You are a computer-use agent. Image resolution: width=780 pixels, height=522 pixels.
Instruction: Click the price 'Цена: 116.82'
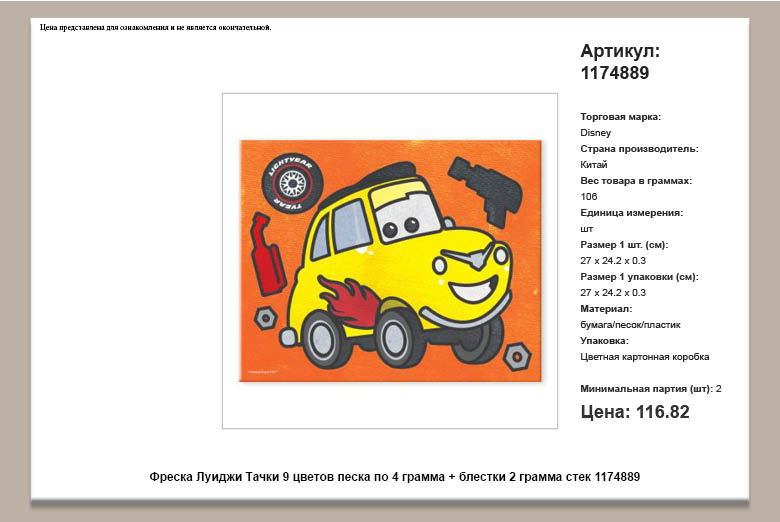635,412
